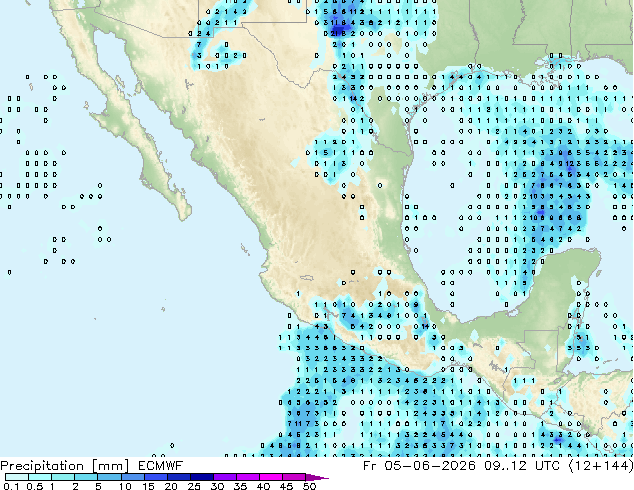This screenshot has height=490, width=634.
Task: Click the 20–25 mm legend color swatch
Action: pyautogui.click(x=179, y=477)
